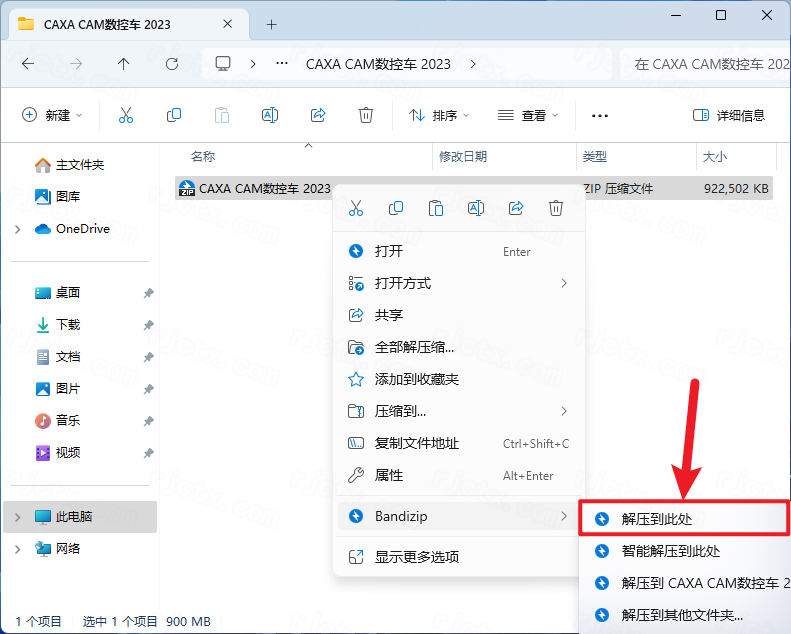791x634 pixels.
Task: Open 下载 folder in sidebar
Action: [68, 325]
